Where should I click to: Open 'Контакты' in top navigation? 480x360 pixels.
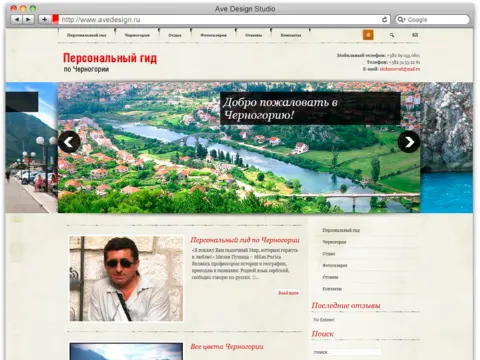[x=291, y=35]
